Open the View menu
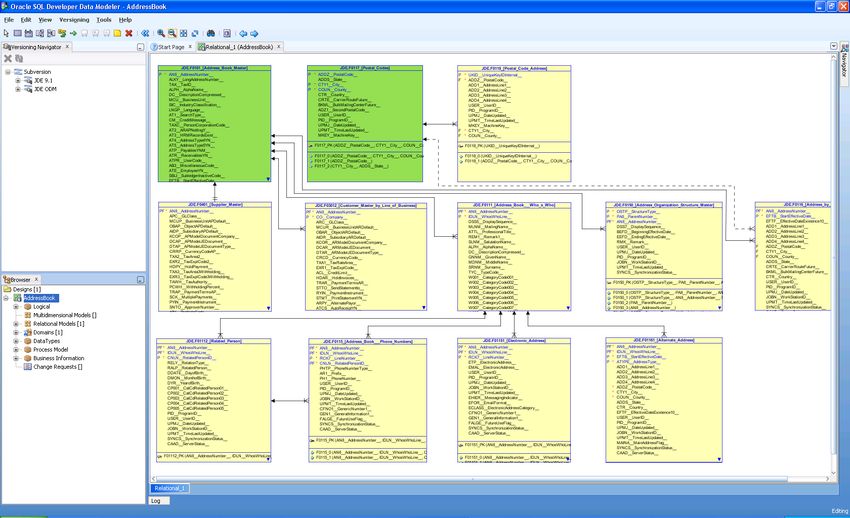Image resolution: width=850 pixels, height=518 pixels. tap(45, 20)
